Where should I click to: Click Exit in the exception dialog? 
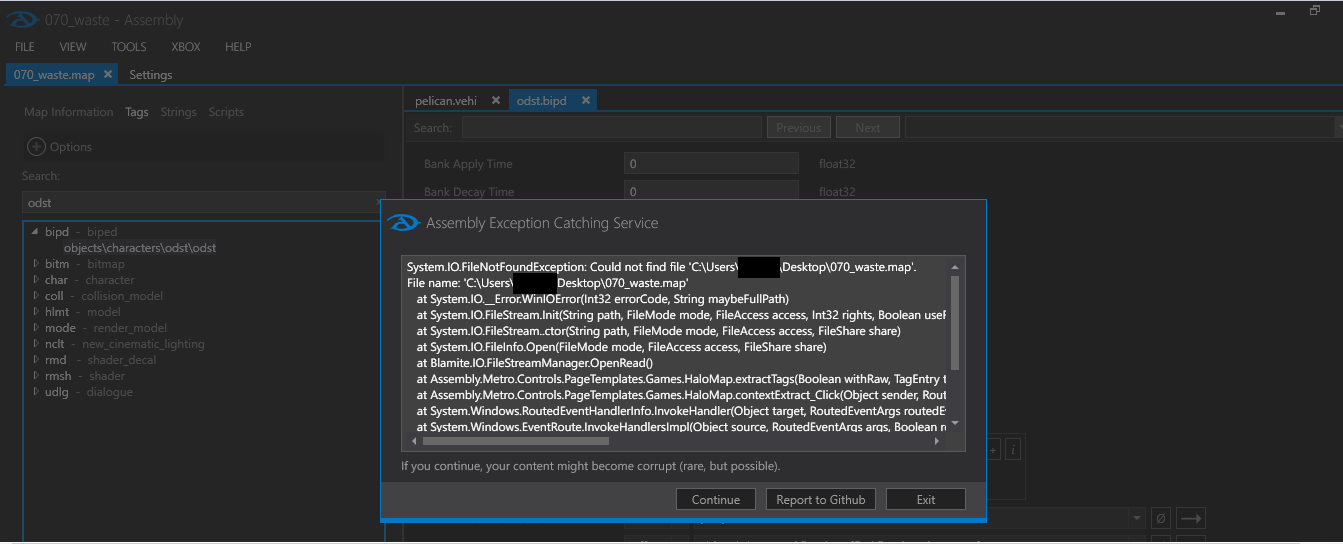(x=926, y=499)
